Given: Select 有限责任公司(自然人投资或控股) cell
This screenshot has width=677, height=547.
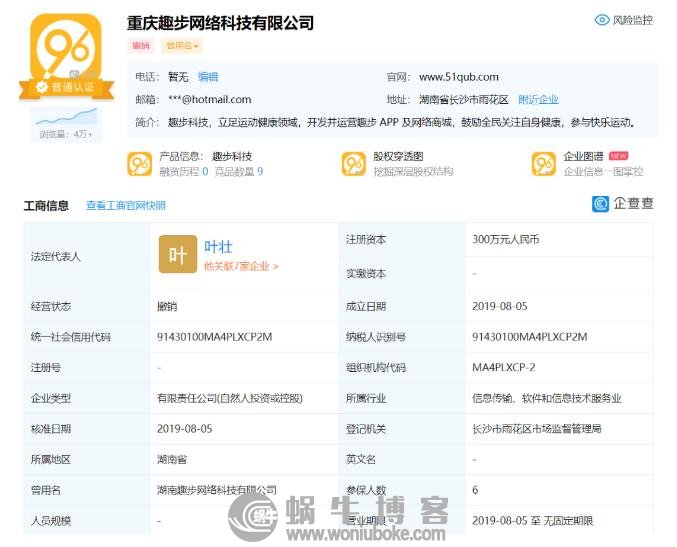Looking at the screenshot, I should 230,398.
